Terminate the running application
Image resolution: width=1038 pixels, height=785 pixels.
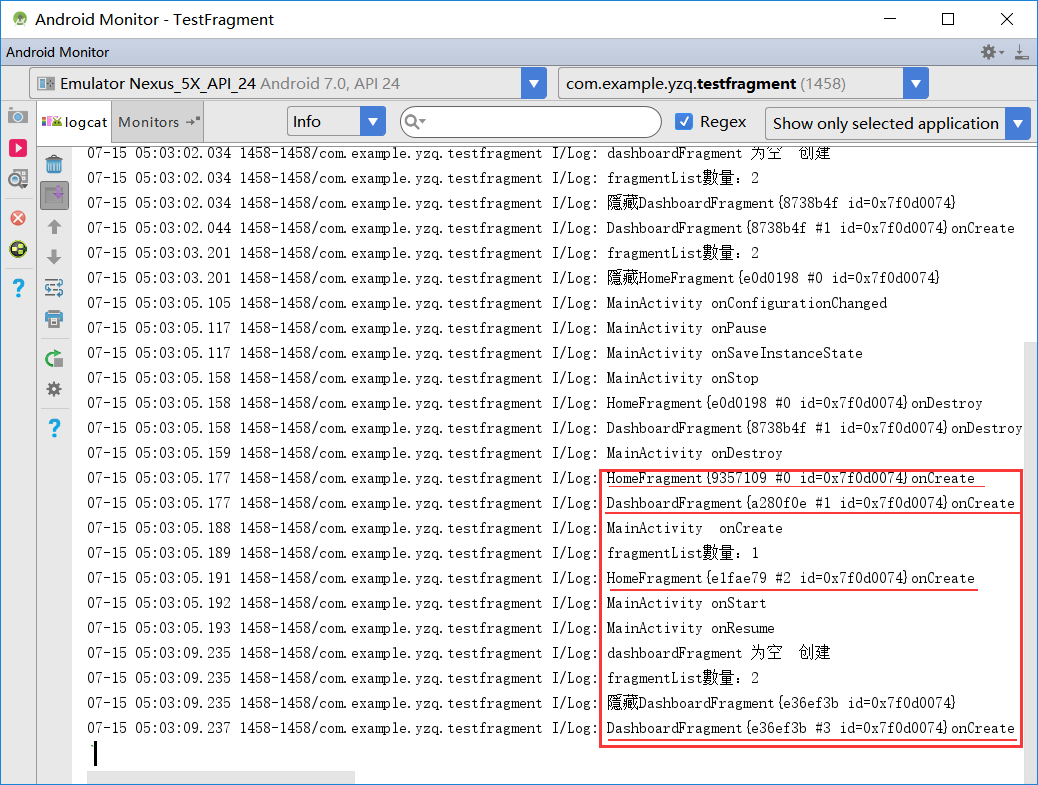pos(17,219)
